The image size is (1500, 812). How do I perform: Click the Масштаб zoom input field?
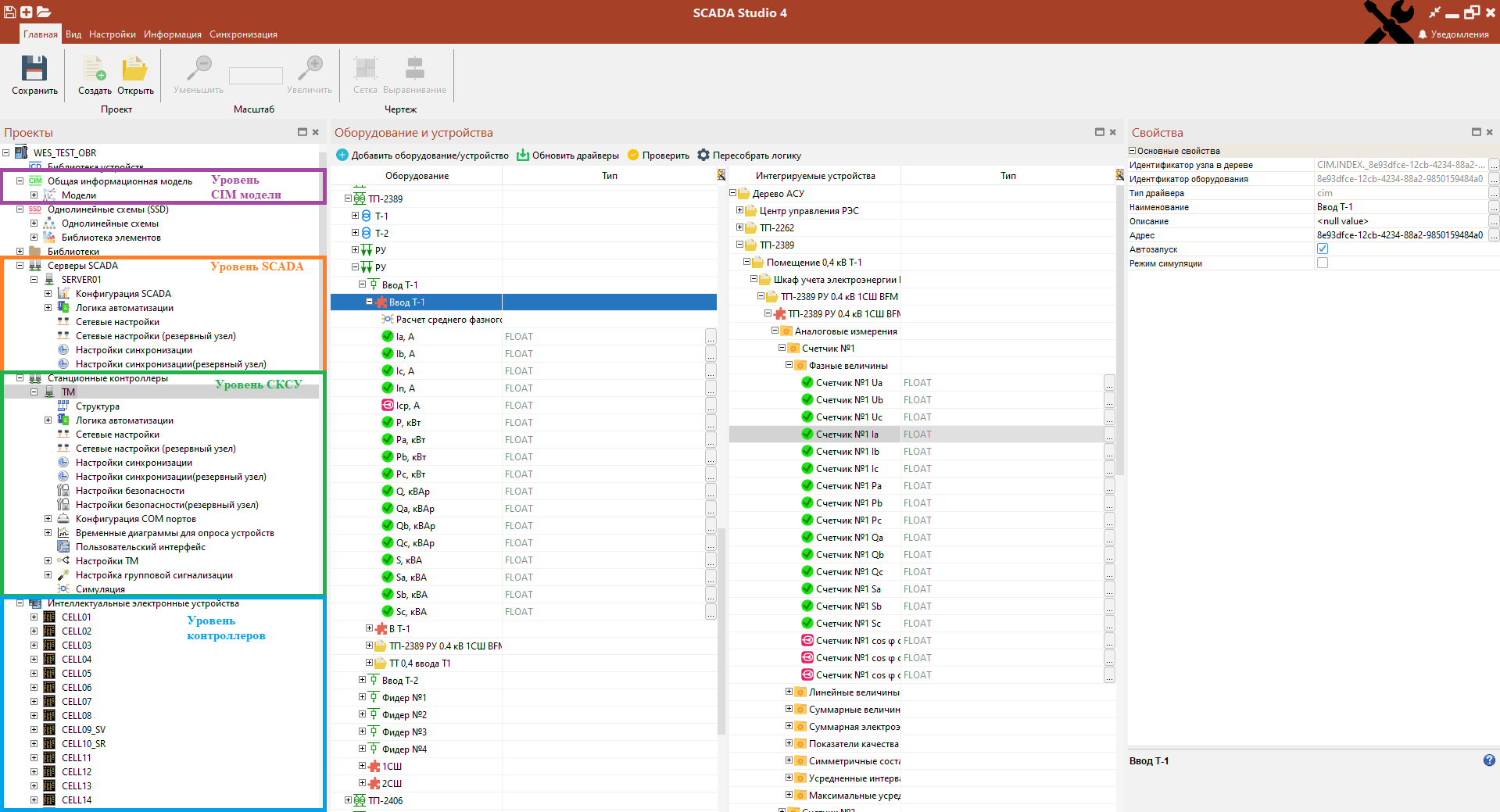tap(256, 76)
